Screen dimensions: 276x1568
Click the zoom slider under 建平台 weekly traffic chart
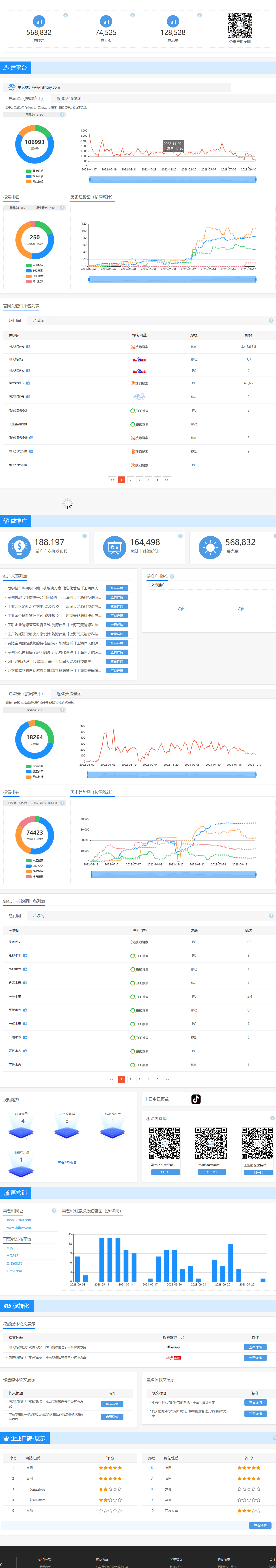coord(172,180)
